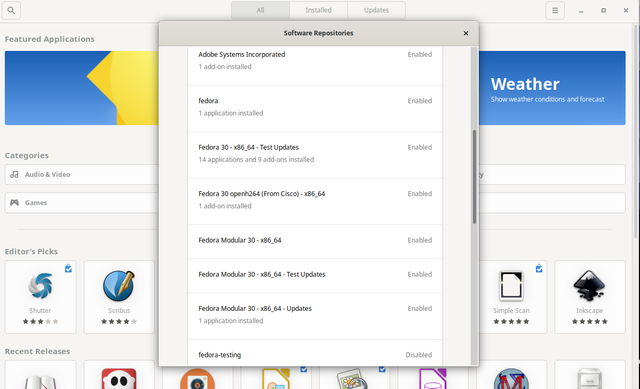Open the Audio & Video category
Image resolution: width=640 pixels, height=389 pixels.
82,174
